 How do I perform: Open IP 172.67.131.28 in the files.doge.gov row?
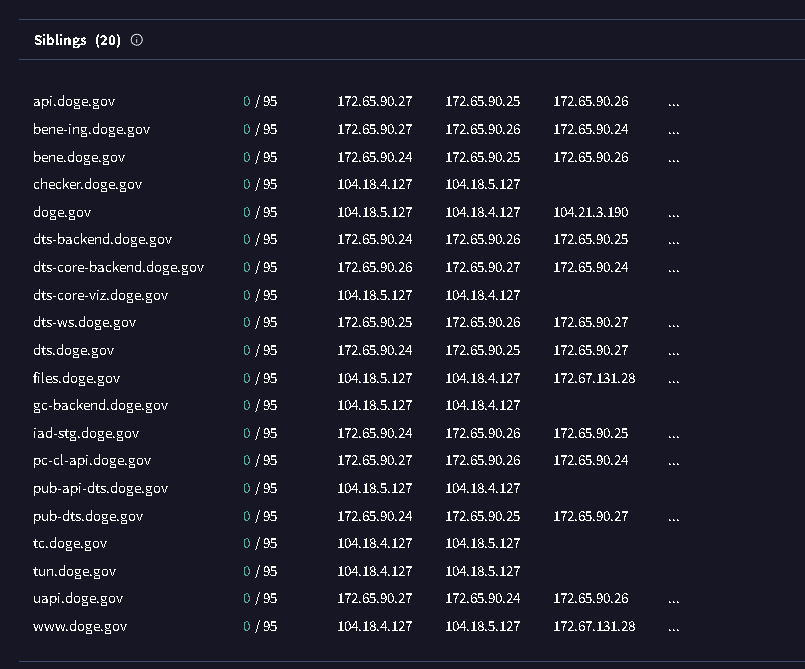[x=594, y=378]
